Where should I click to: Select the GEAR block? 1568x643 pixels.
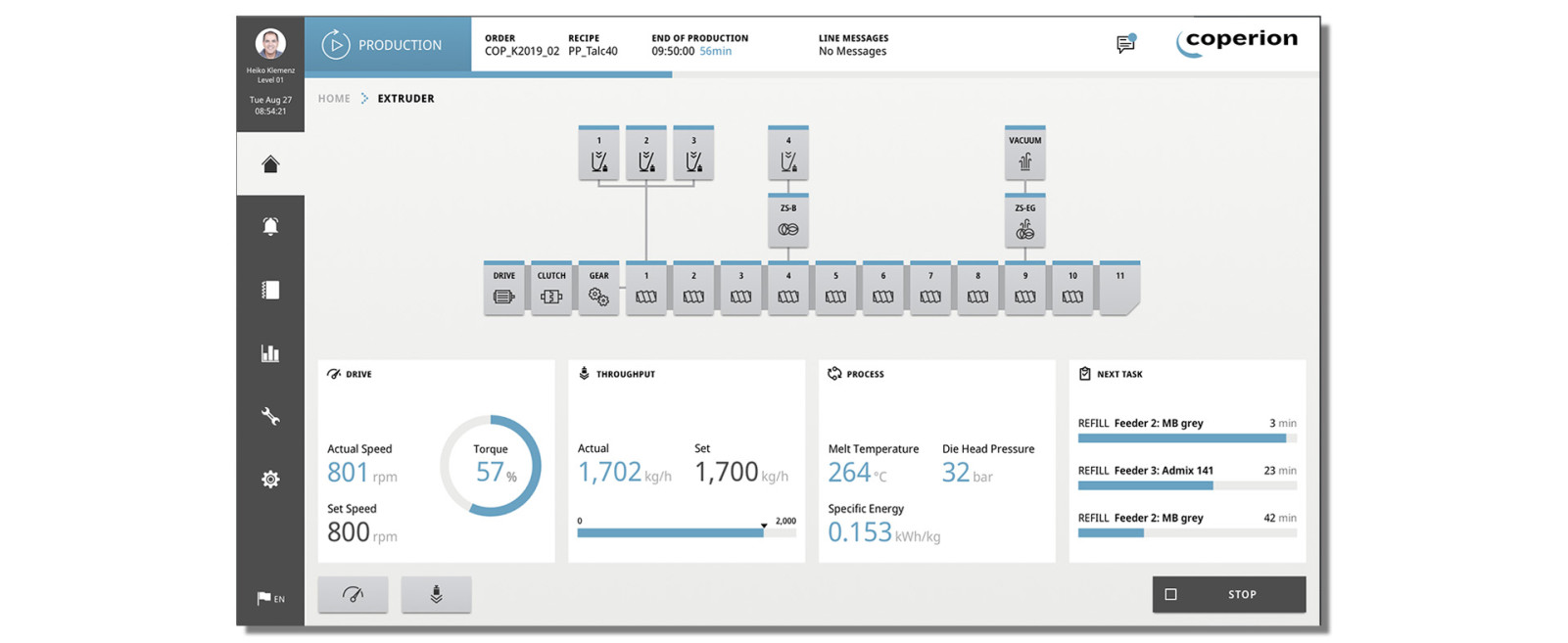(x=598, y=289)
